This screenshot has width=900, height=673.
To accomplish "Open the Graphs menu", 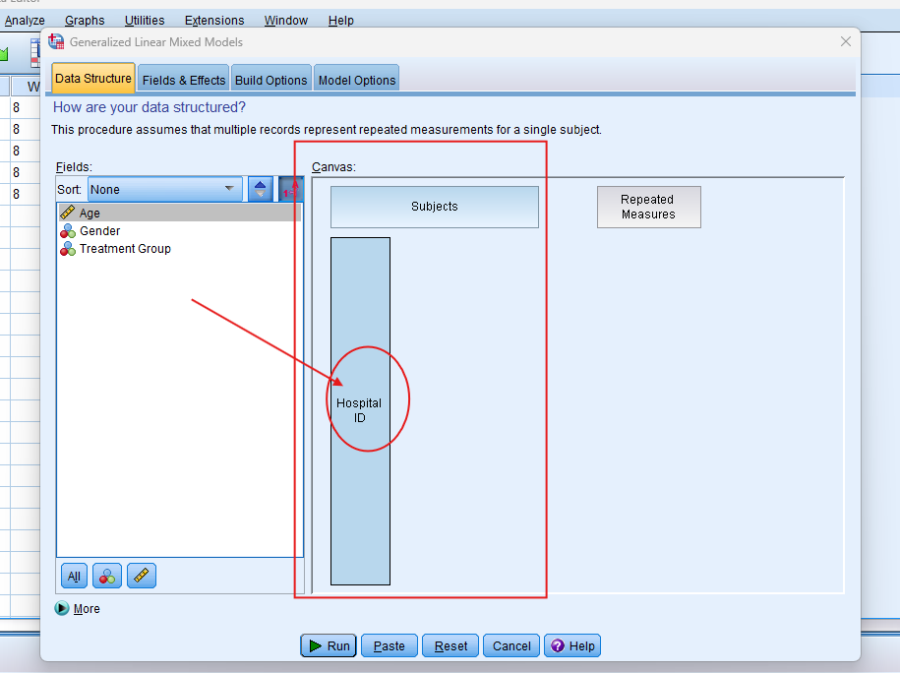I will pos(85,20).
